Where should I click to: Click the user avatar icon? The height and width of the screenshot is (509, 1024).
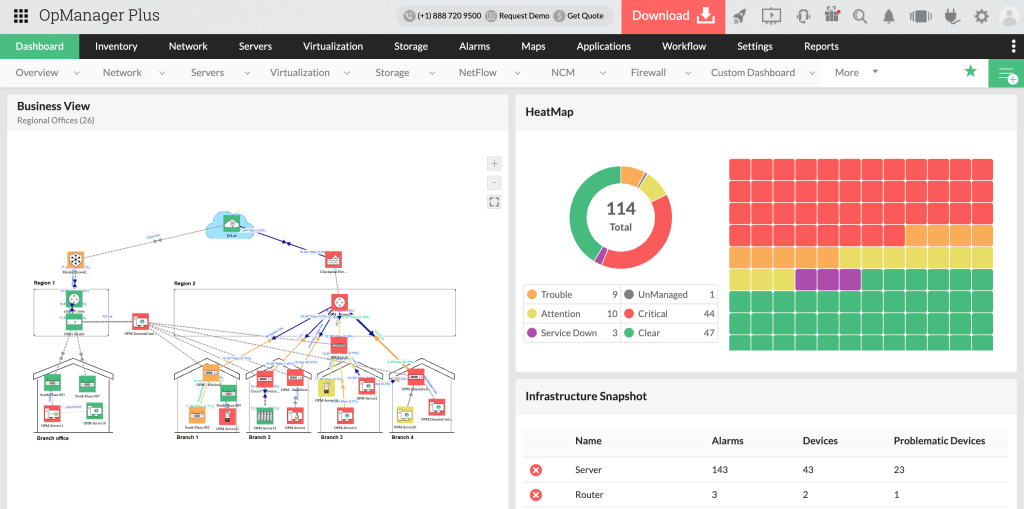(x=1010, y=17)
